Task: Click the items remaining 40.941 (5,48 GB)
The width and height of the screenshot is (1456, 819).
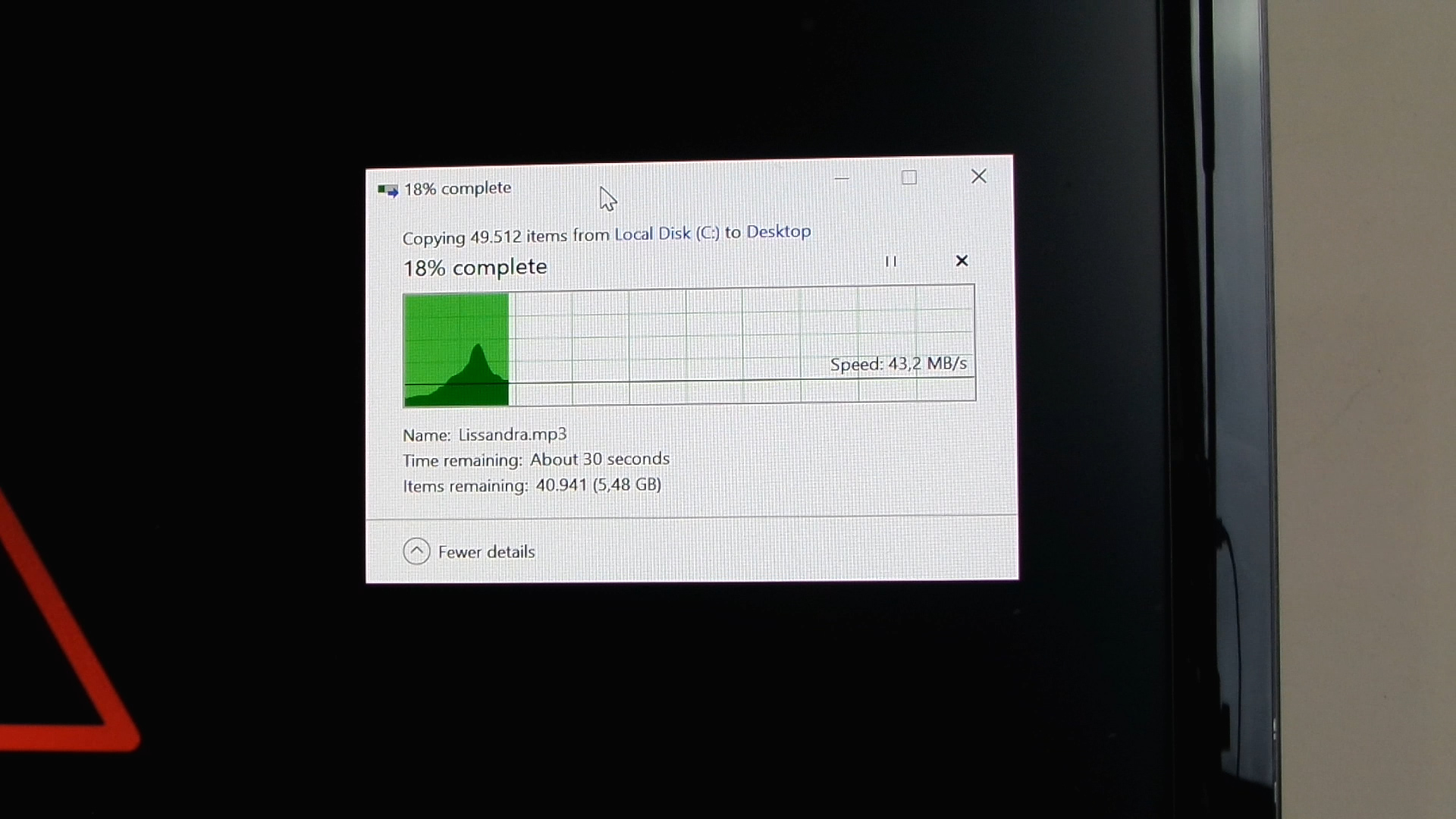Action: pyautogui.click(x=598, y=485)
